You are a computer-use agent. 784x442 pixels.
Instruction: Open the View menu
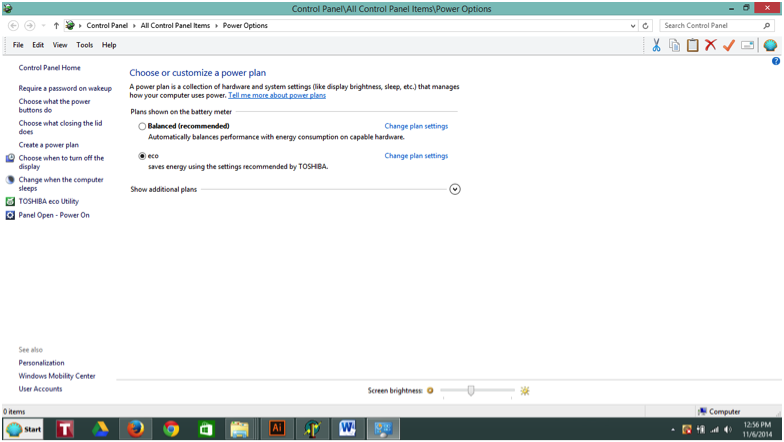[x=60, y=45]
